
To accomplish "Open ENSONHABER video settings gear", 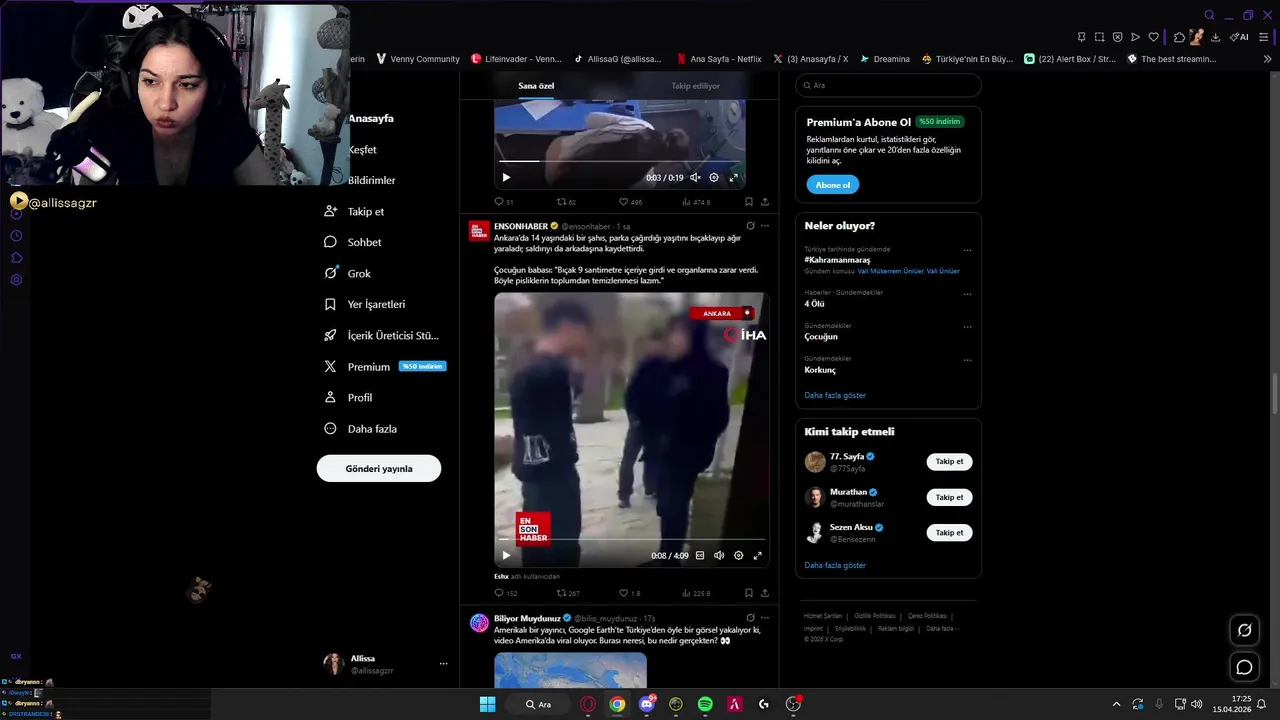I will (x=739, y=555).
